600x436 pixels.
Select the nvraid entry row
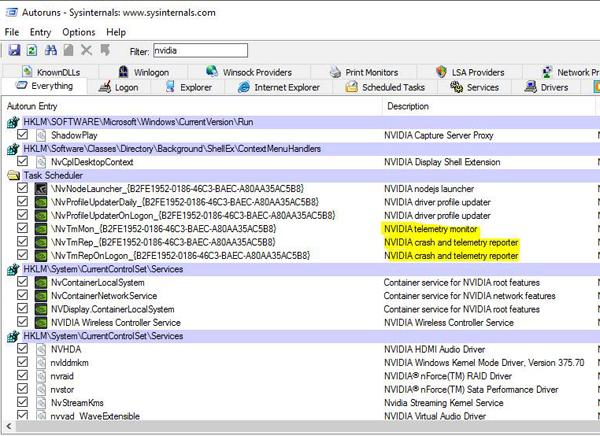(300, 376)
